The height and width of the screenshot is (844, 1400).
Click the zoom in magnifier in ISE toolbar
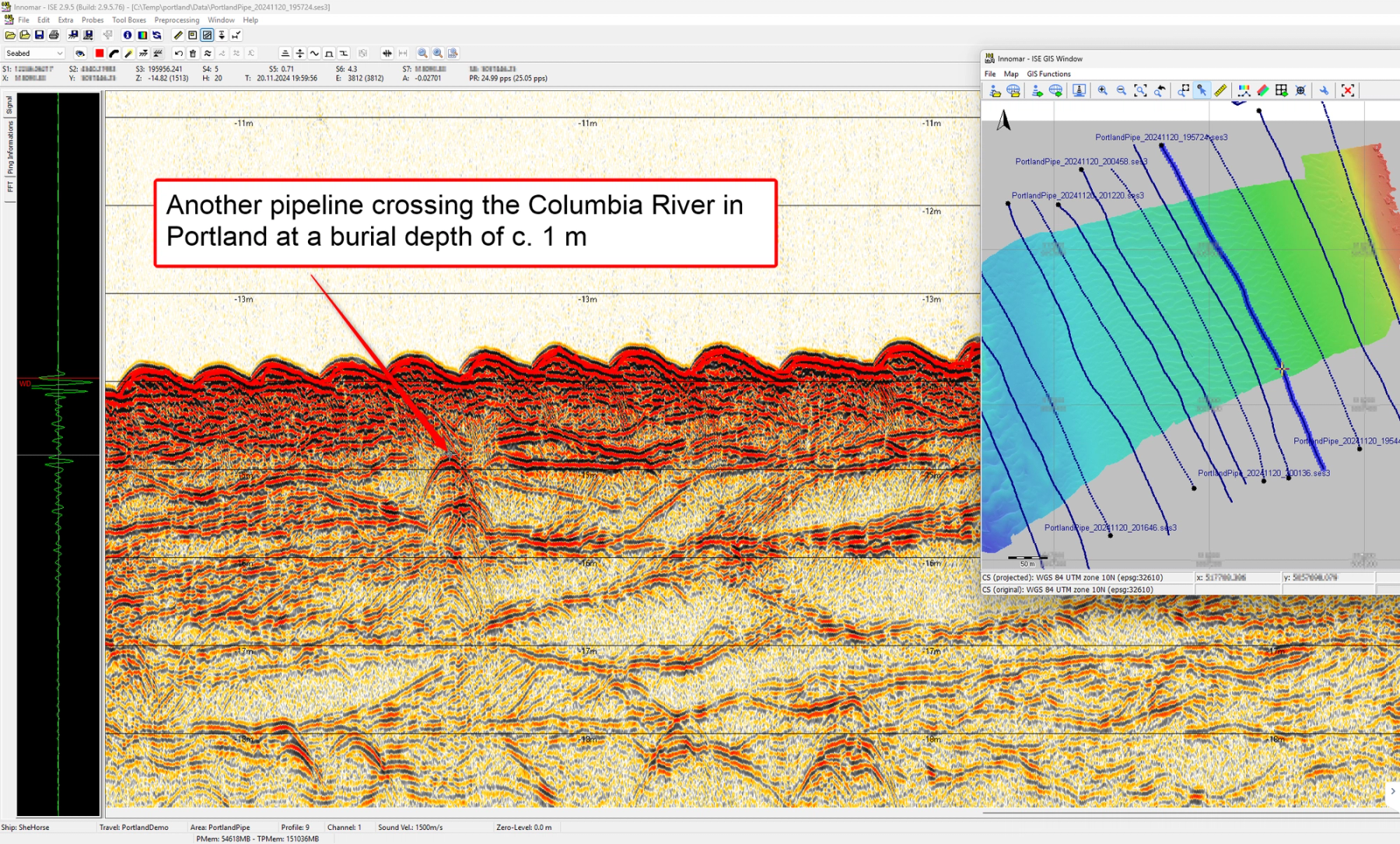tap(438, 53)
